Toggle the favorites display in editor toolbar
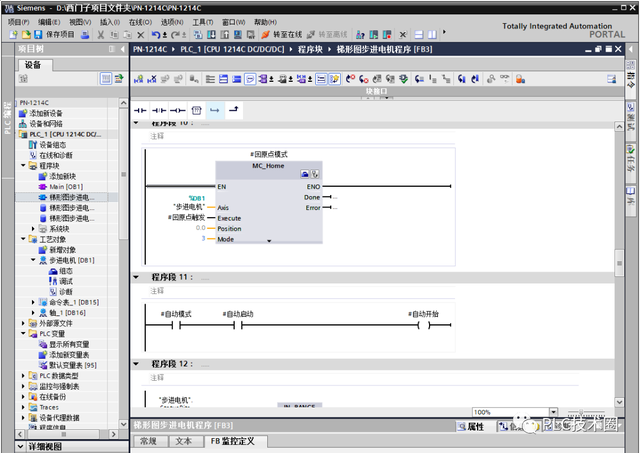This screenshot has width=640, height=453. coord(334,79)
